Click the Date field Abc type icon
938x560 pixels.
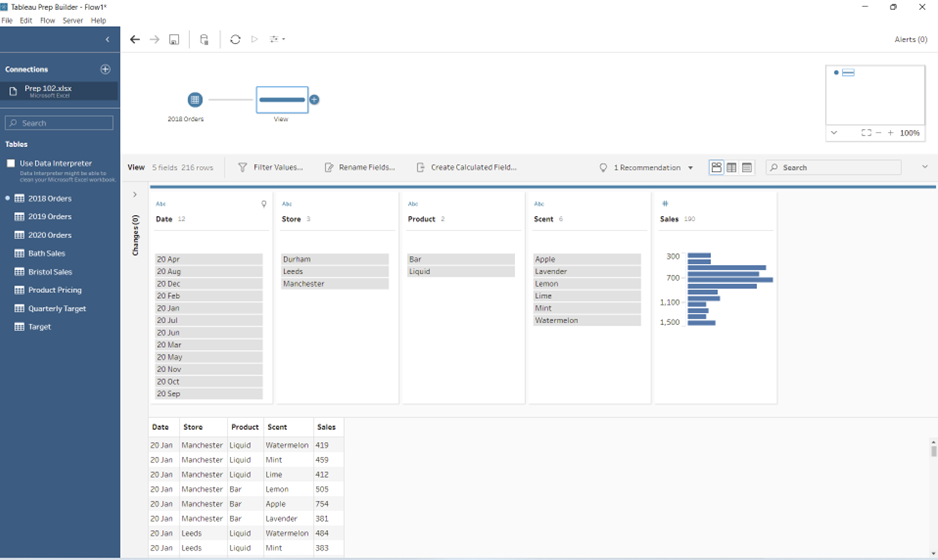coord(160,204)
